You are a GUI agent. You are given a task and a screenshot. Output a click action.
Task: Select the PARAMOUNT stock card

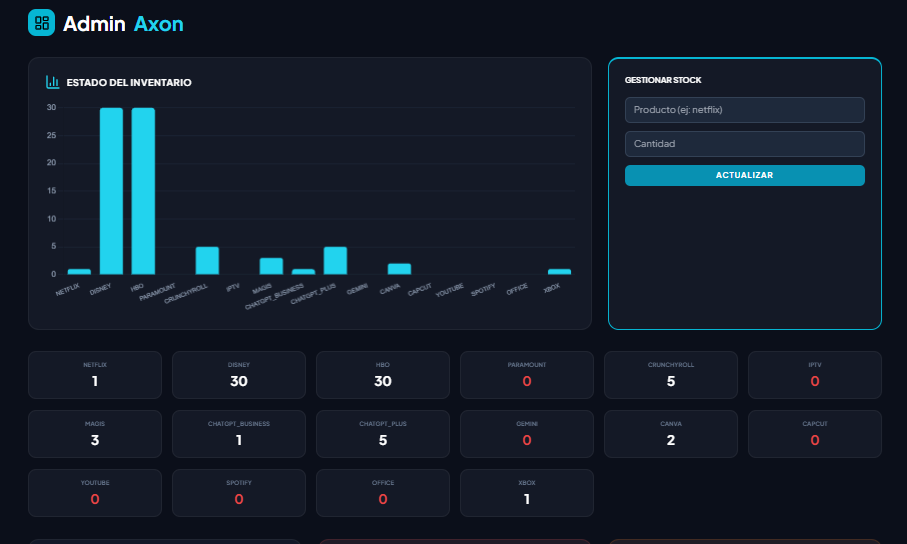[x=527, y=375]
